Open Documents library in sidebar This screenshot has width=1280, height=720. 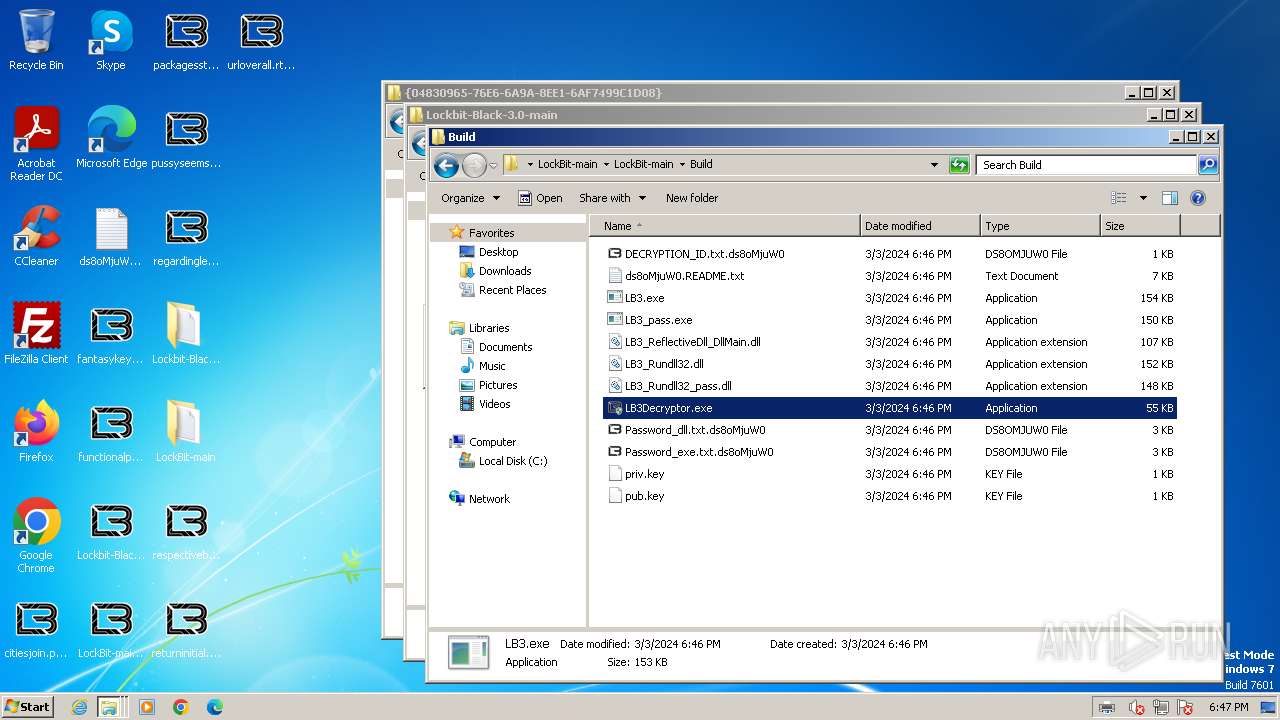tap(505, 347)
